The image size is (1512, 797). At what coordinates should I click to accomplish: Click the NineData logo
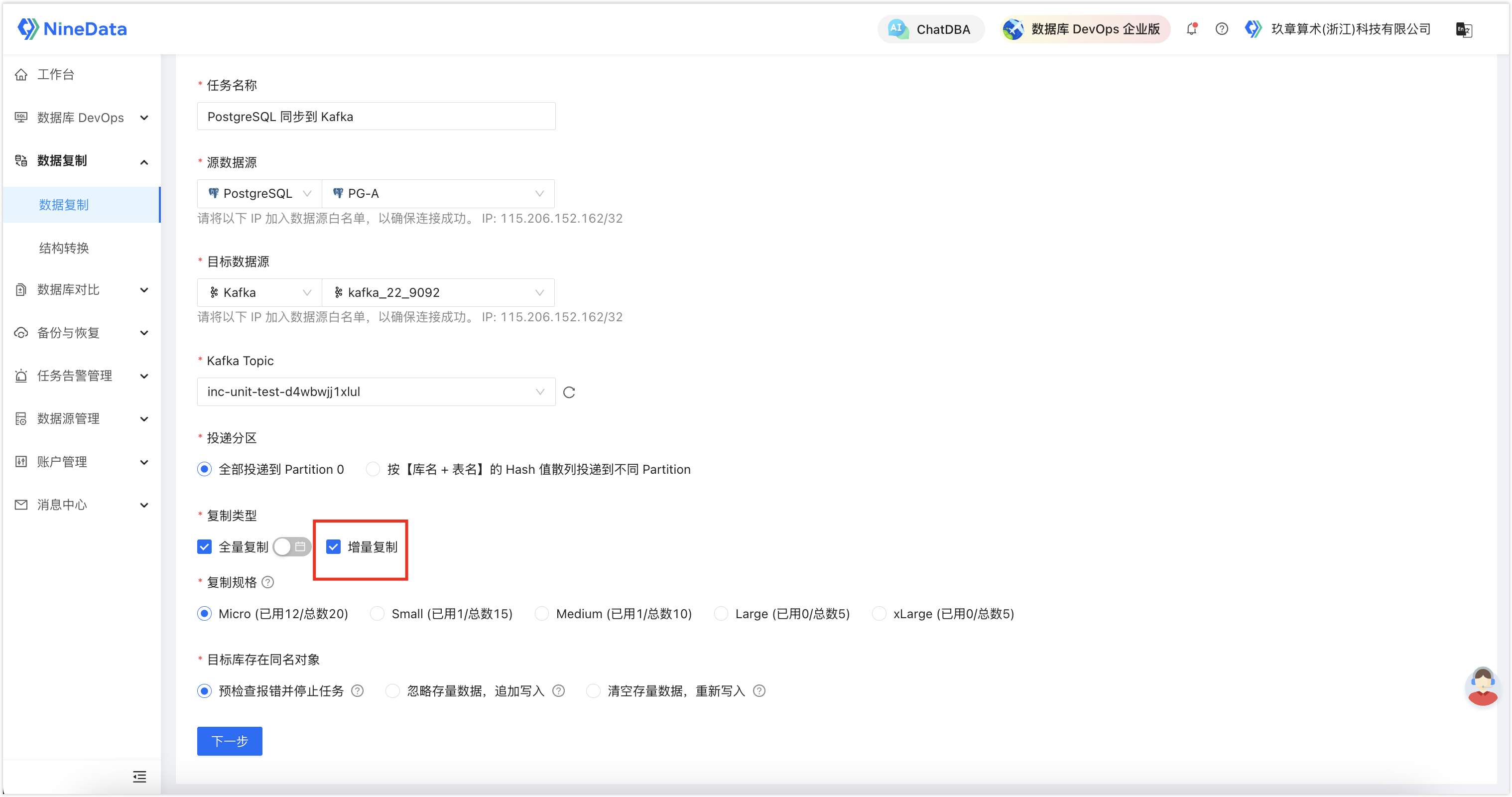pos(72,29)
